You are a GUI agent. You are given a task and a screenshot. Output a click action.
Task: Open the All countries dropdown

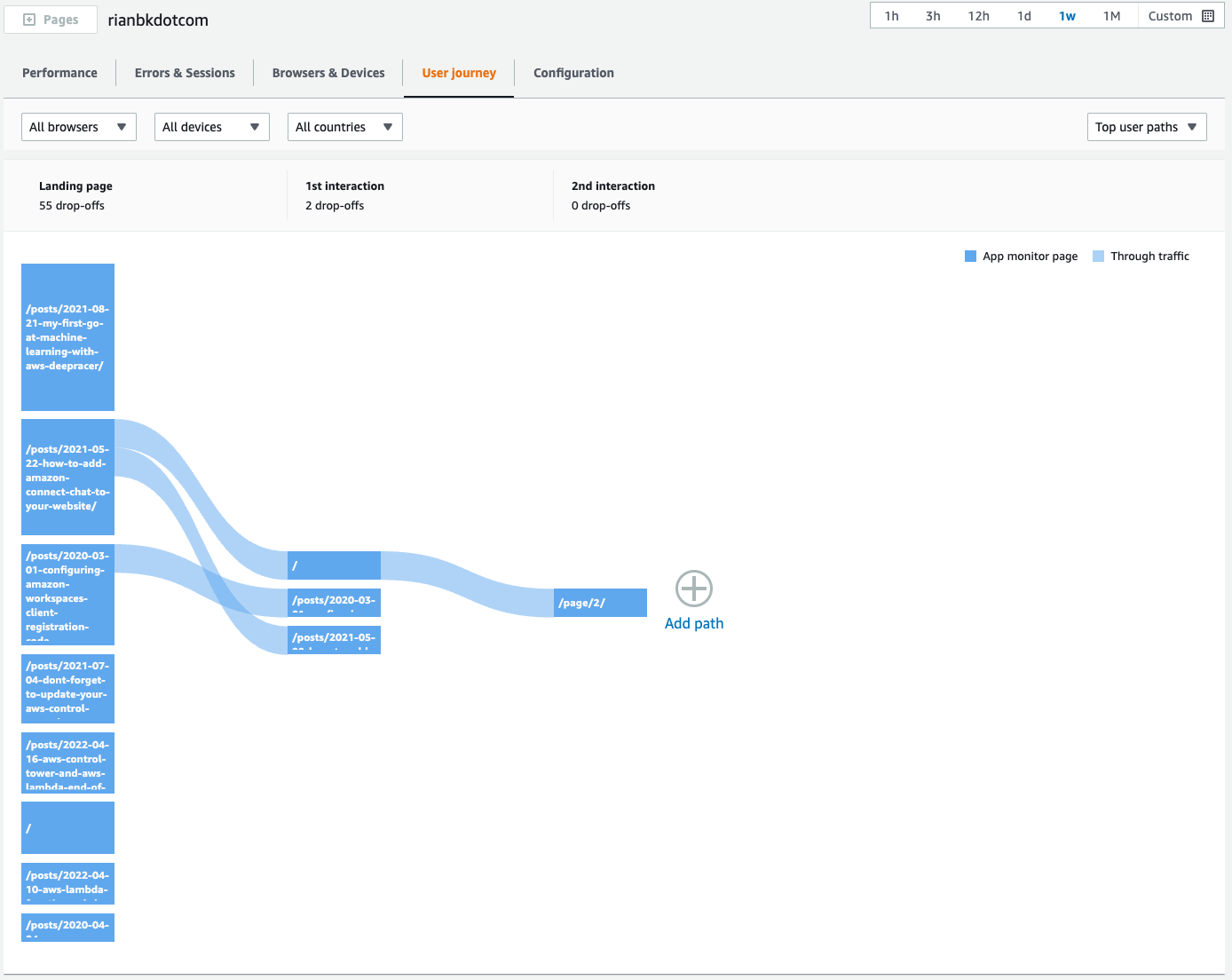(x=345, y=127)
